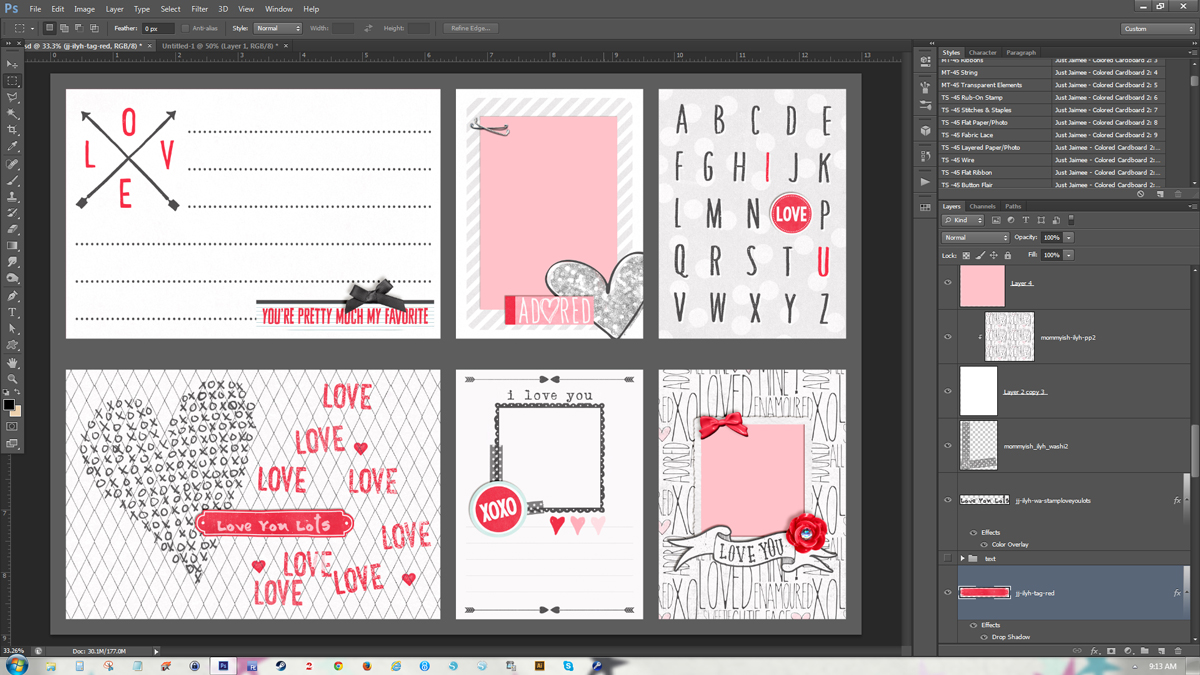
Task: Click the Lock transparent pixels icon
Action: pyautogui.click(x=966, y=255)
